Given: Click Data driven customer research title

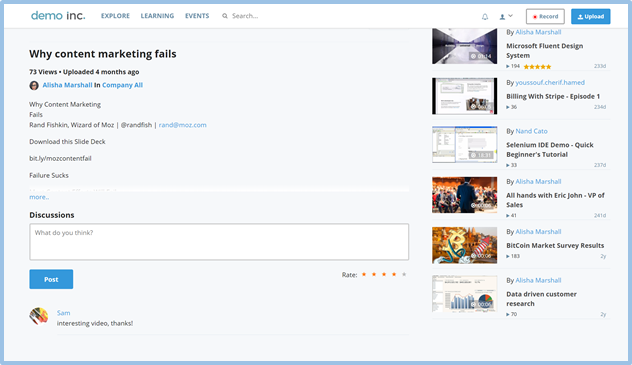Looking at the screenshot, I should (x=541, y=299).
